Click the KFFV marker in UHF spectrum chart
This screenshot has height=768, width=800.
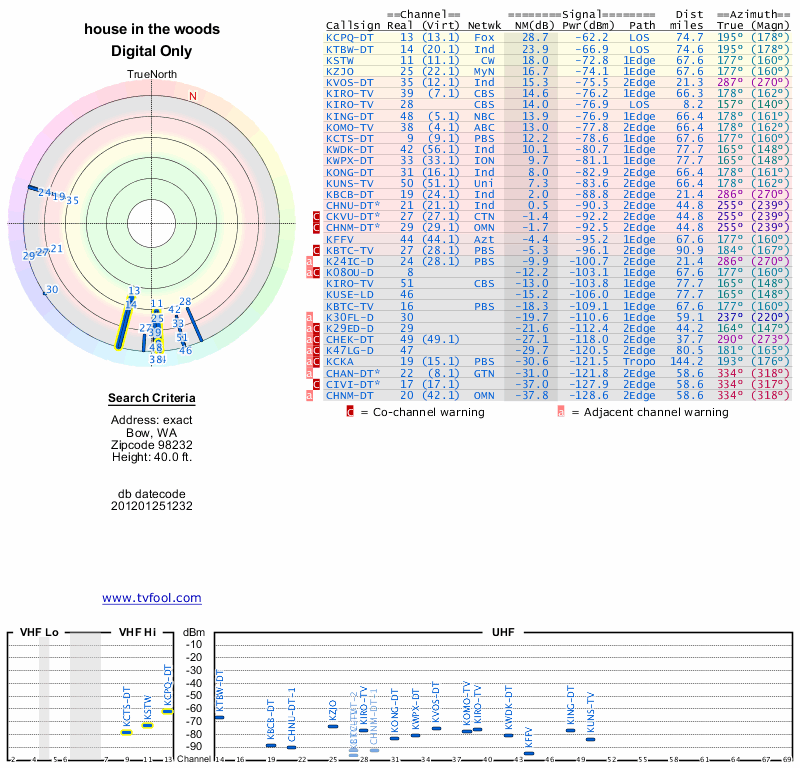(529, 753)
